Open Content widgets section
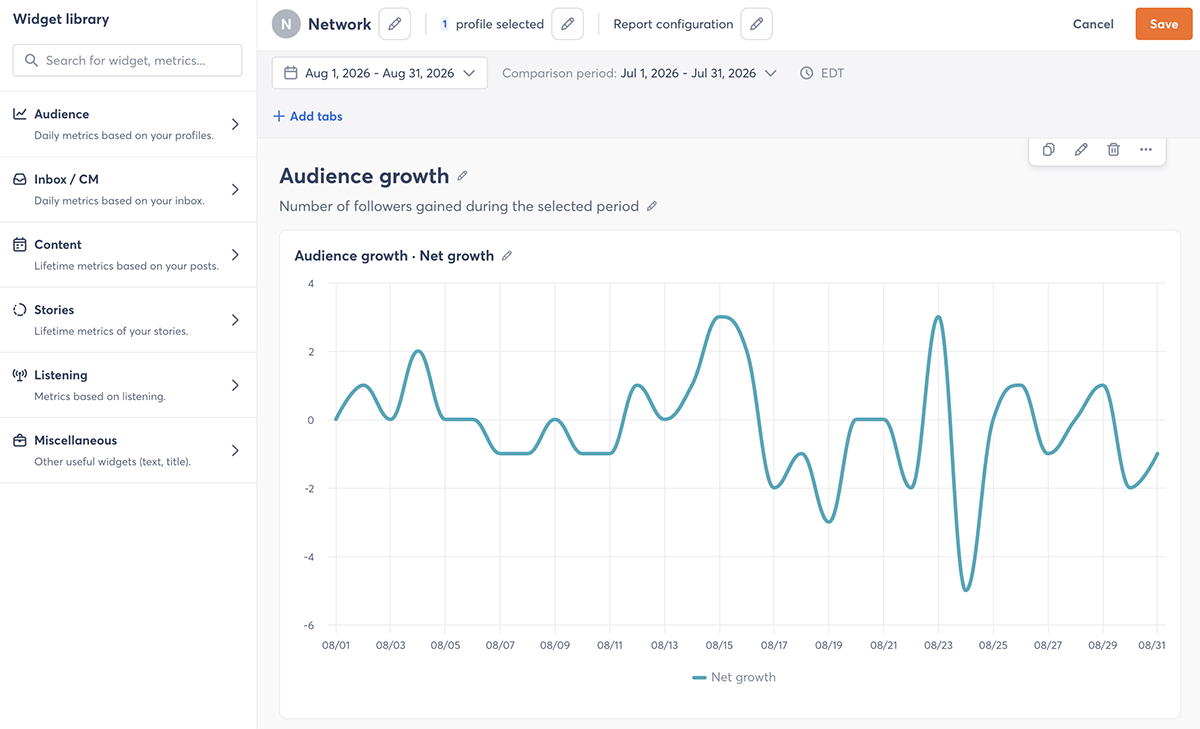The width and height of the screenshot is (1200, 729). coord(128,255)
